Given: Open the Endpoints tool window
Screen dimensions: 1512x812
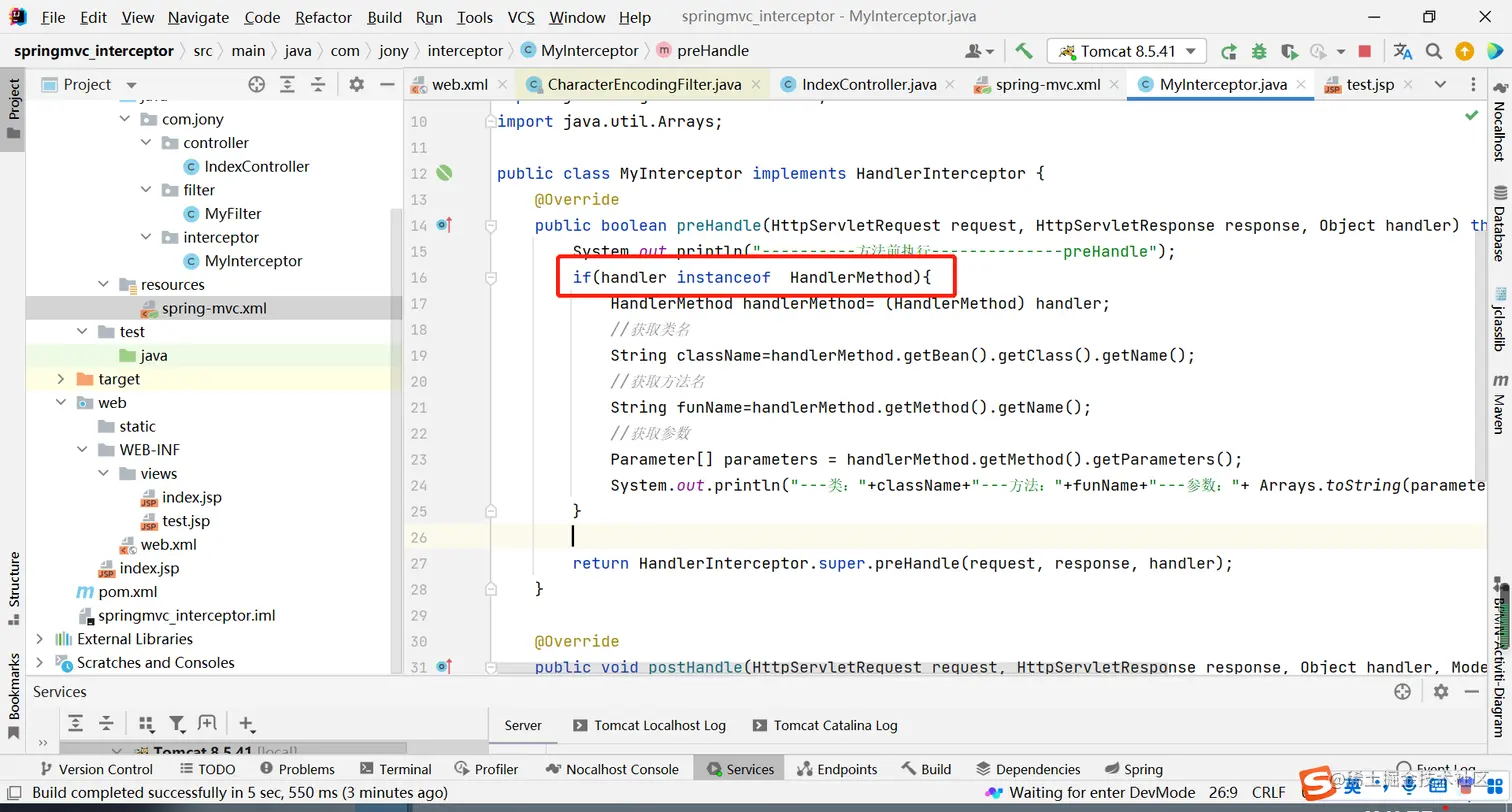Looking at the screenshot, I should point(835,769).
